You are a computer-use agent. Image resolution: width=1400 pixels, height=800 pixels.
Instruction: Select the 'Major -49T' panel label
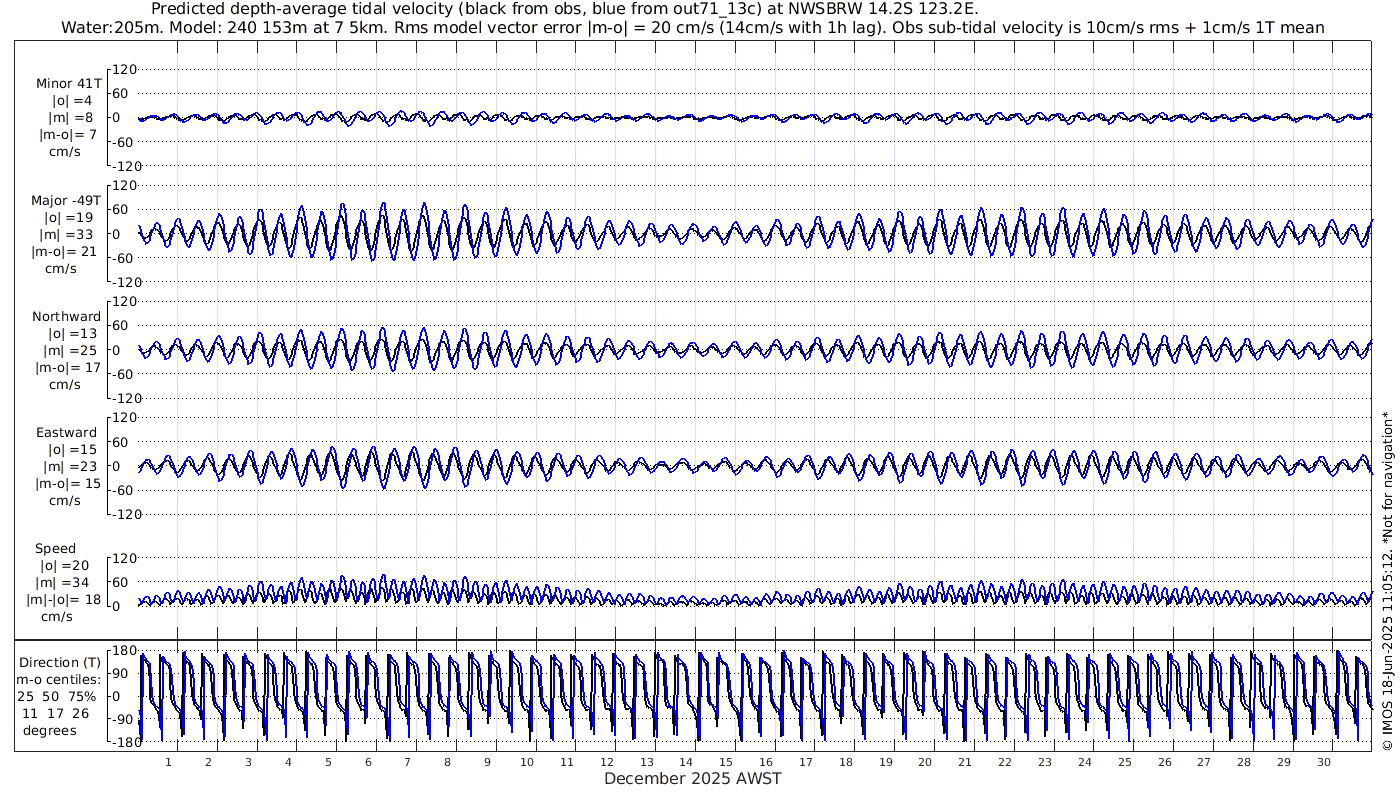point(66,200)
